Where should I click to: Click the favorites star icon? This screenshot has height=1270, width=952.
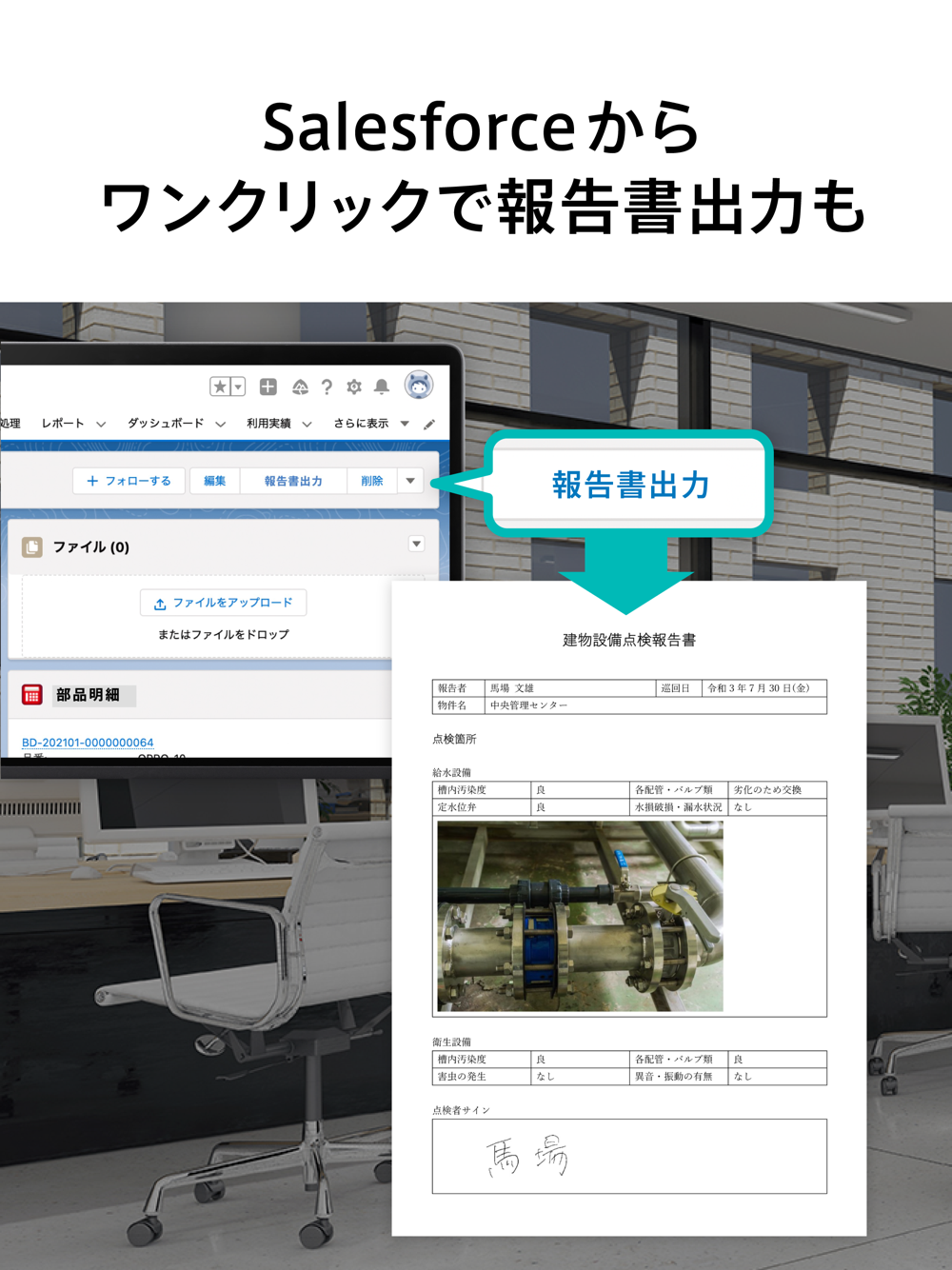(220, 387)
